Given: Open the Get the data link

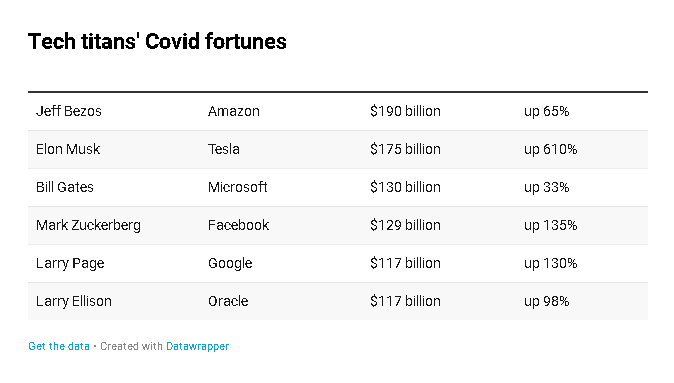Looking at the screenshot, I should click(59, 346).
